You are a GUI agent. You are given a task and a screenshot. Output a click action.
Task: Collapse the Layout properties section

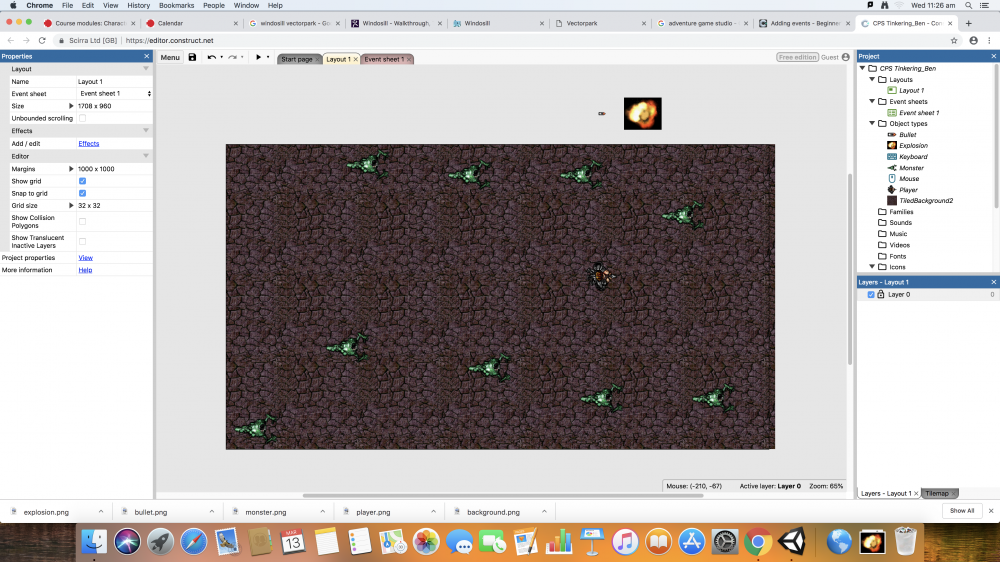(145, 69)
